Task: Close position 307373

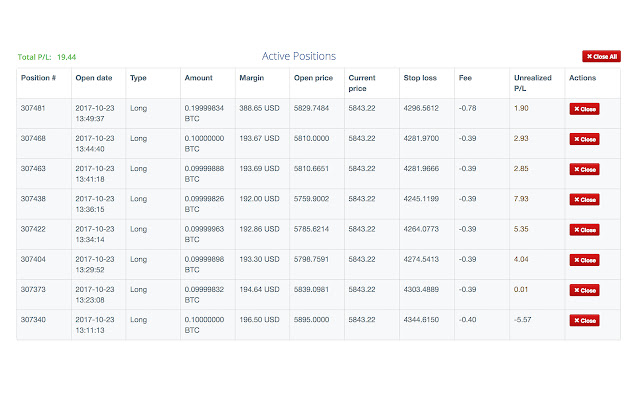Action: (584, 290)
